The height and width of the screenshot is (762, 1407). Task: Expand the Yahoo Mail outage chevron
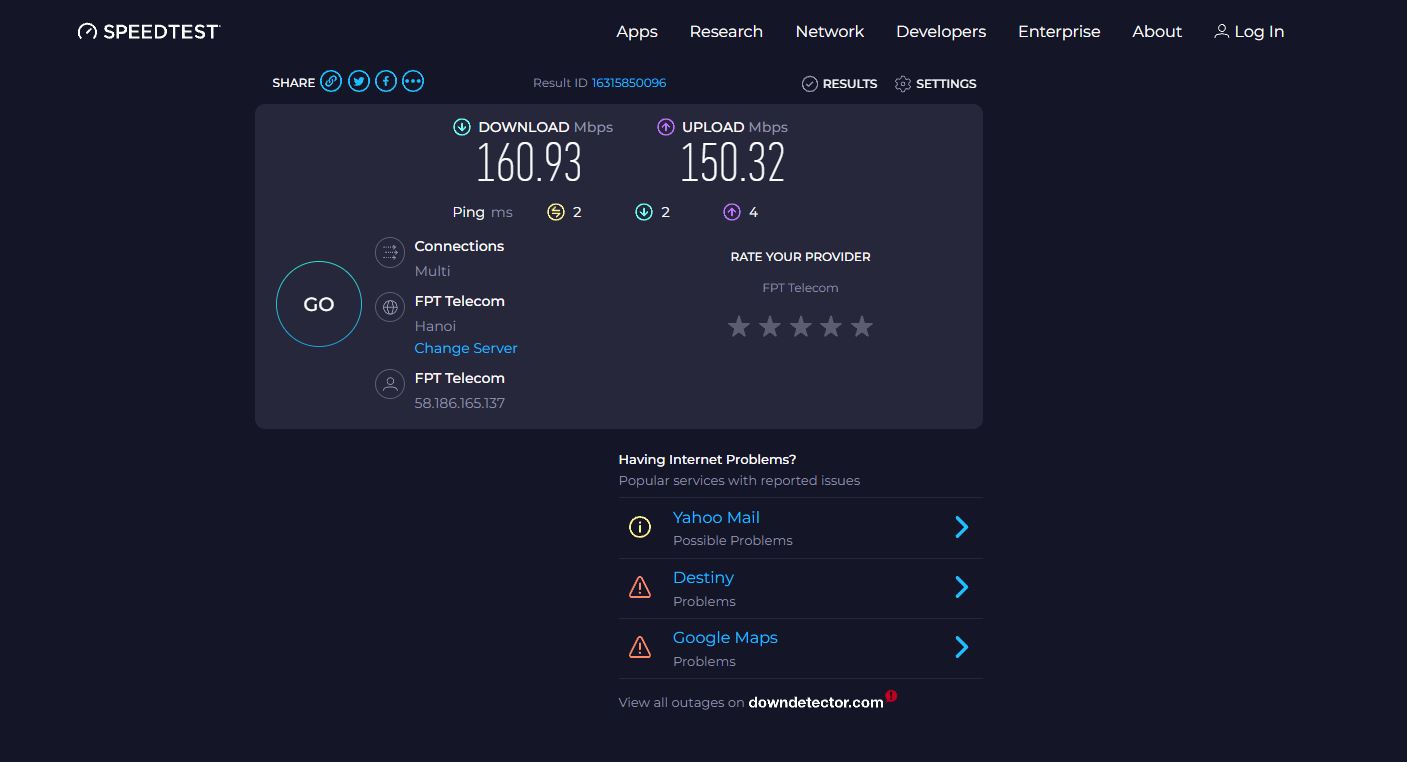tap(961, 527)
